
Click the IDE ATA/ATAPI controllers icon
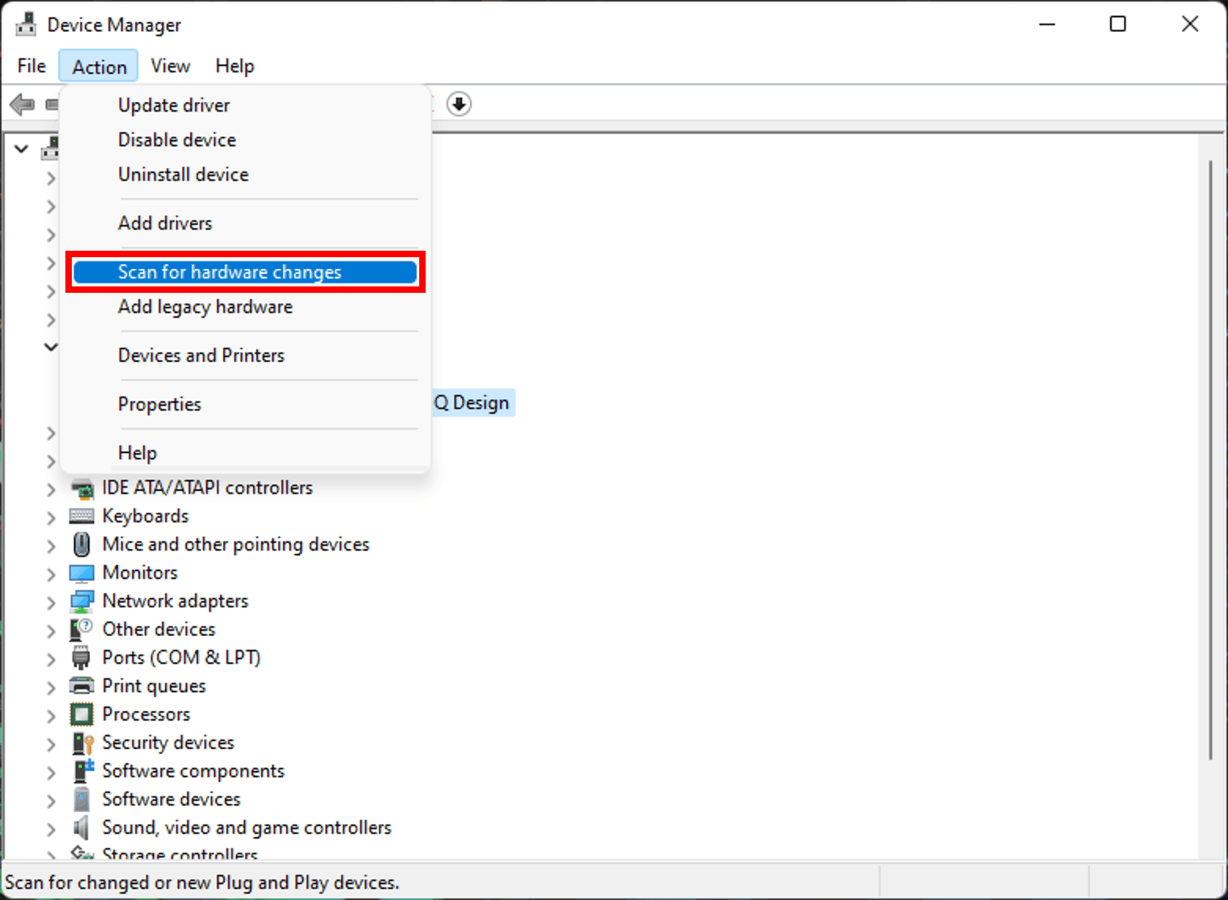coord(82,487)
